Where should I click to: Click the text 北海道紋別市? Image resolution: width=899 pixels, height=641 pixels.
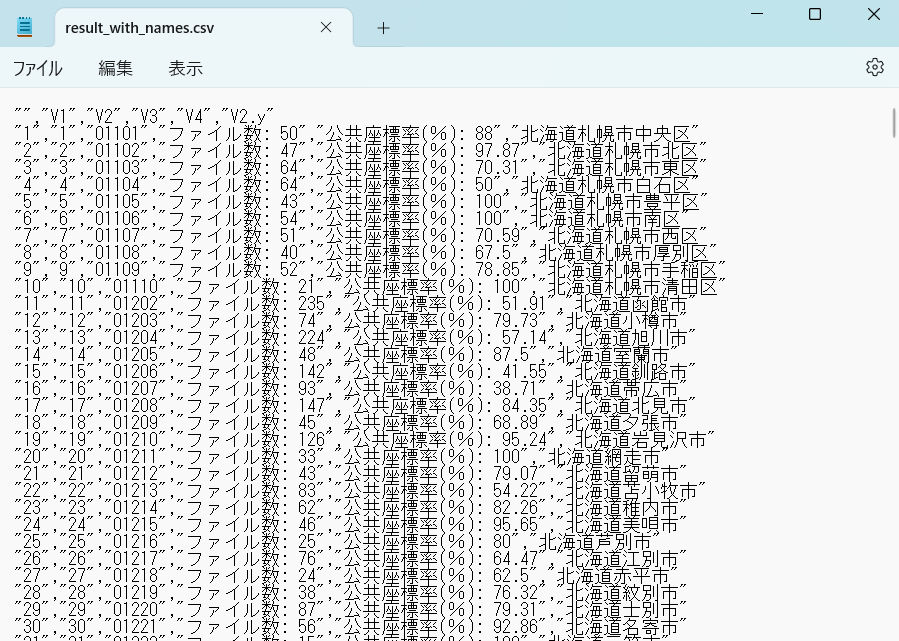click(x=622, y=593)
